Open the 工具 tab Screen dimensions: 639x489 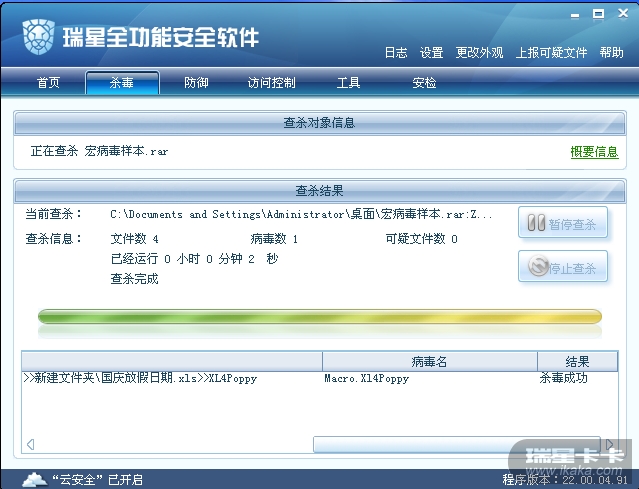(x=348, y=83)
